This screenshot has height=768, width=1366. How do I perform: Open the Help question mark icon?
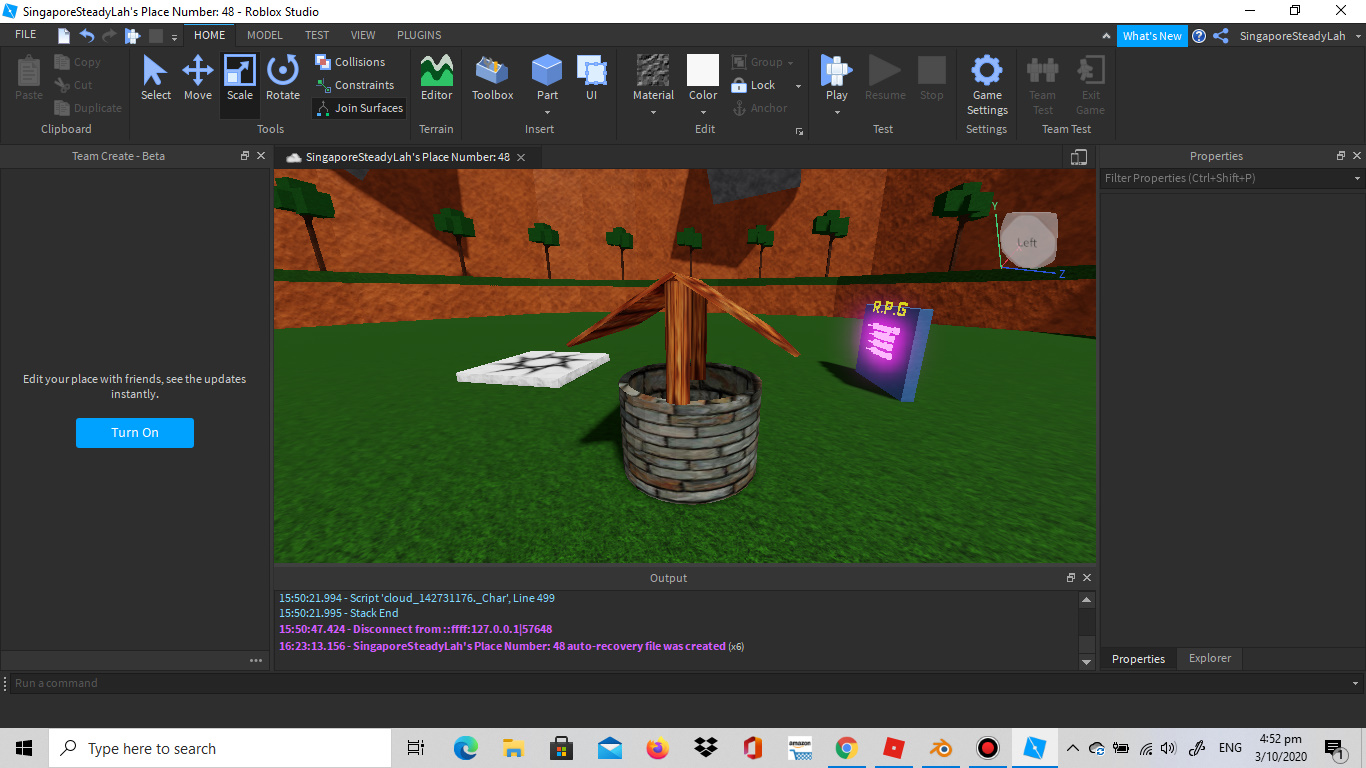click(x=1199, y=36)
